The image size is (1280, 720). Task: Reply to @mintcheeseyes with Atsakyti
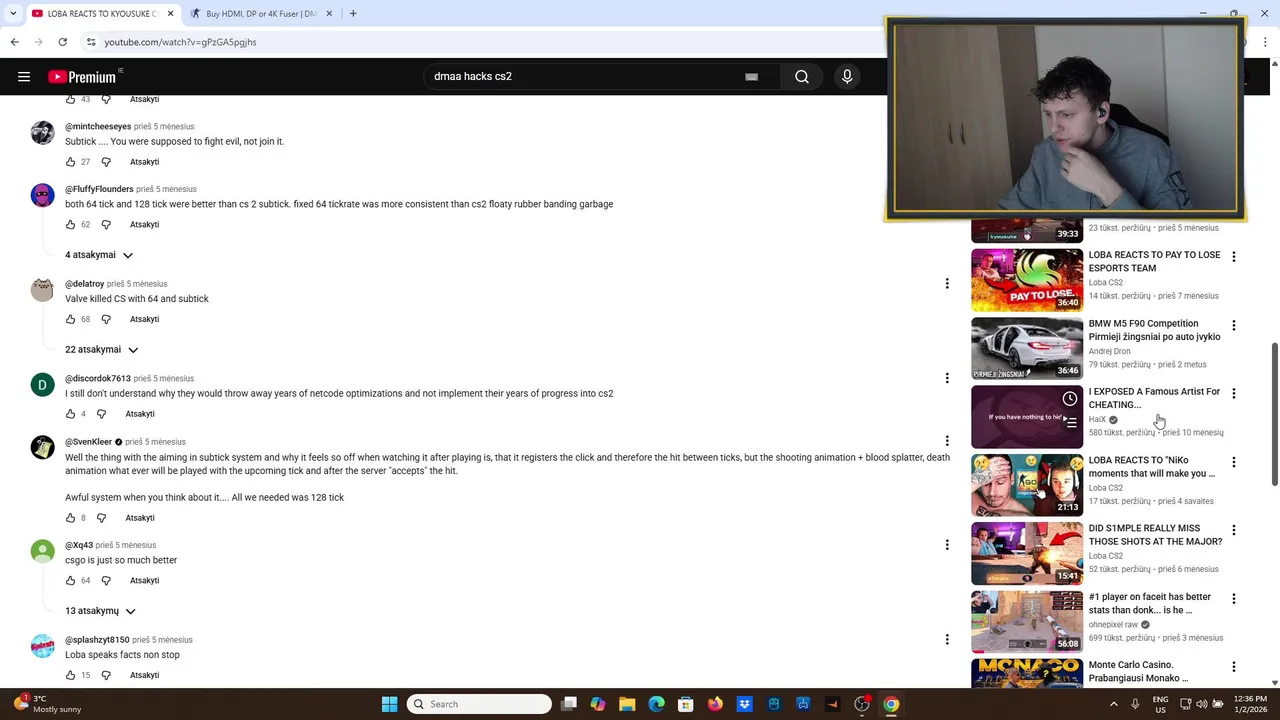point(144,162)
